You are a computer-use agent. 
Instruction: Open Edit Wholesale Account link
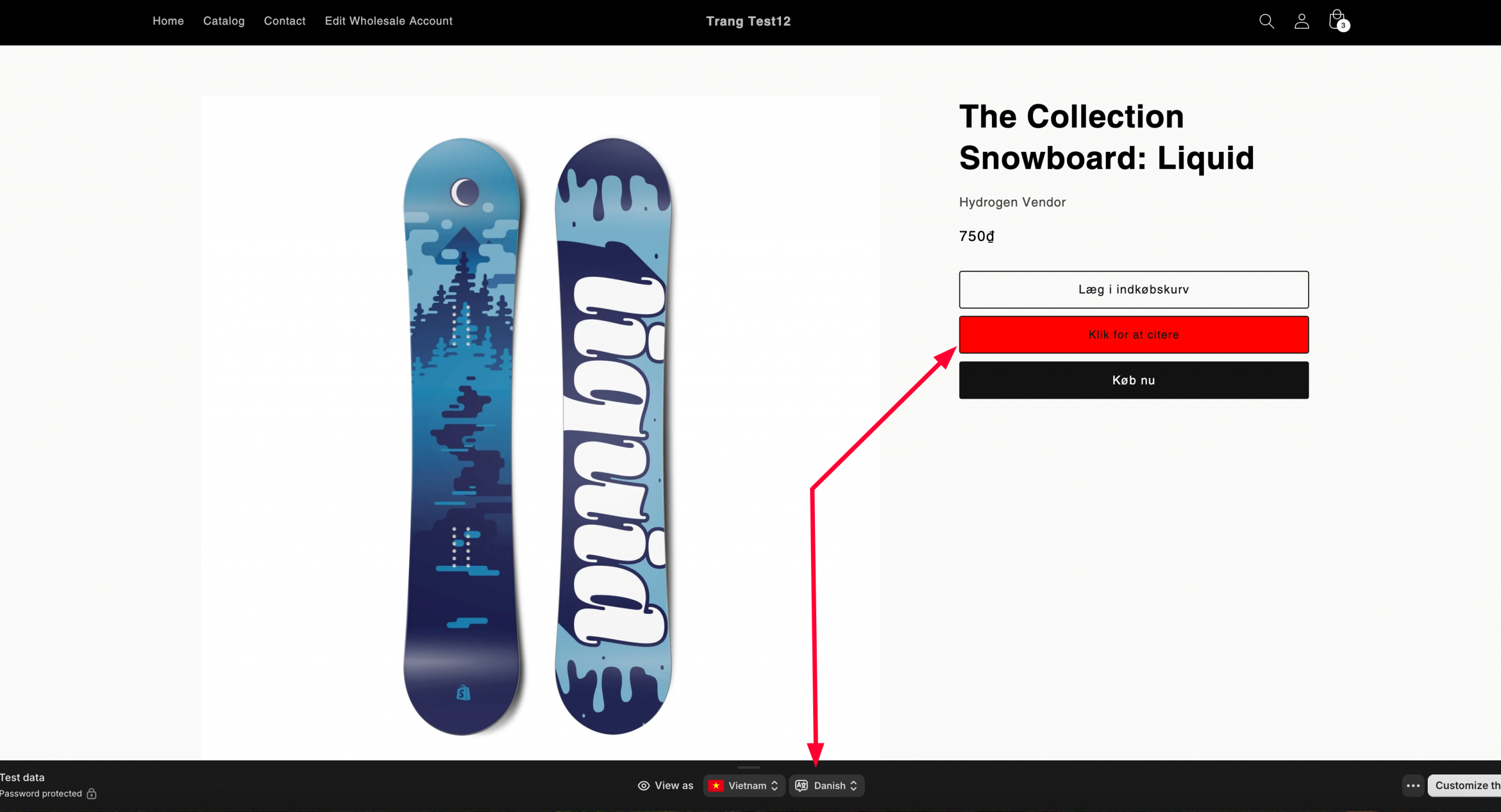point(389,21)
